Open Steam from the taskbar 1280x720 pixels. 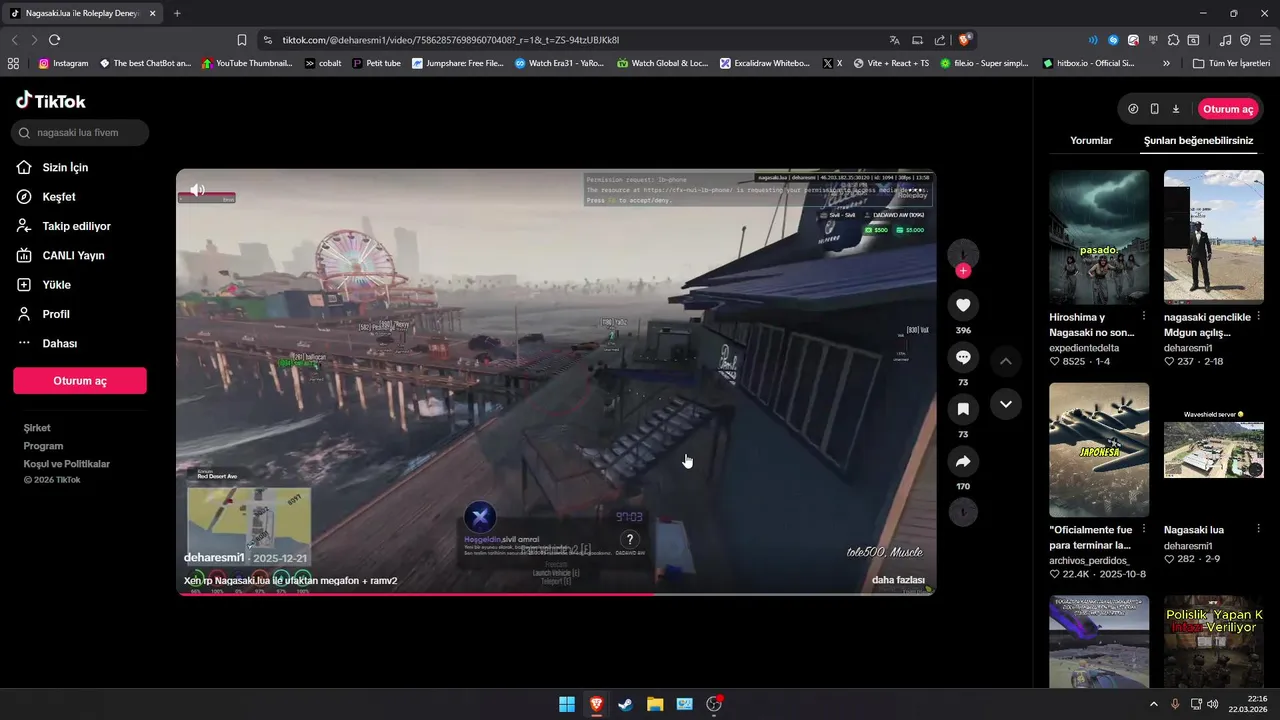tap(625, 704)
